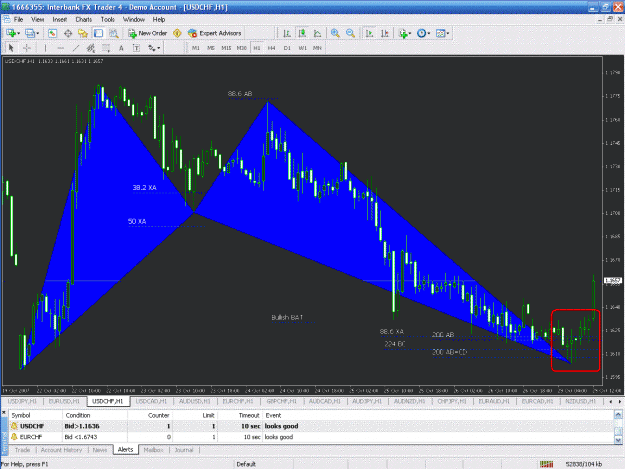
Task: Open the File menu
Action: pyautogui.click(x=18, y=20)
